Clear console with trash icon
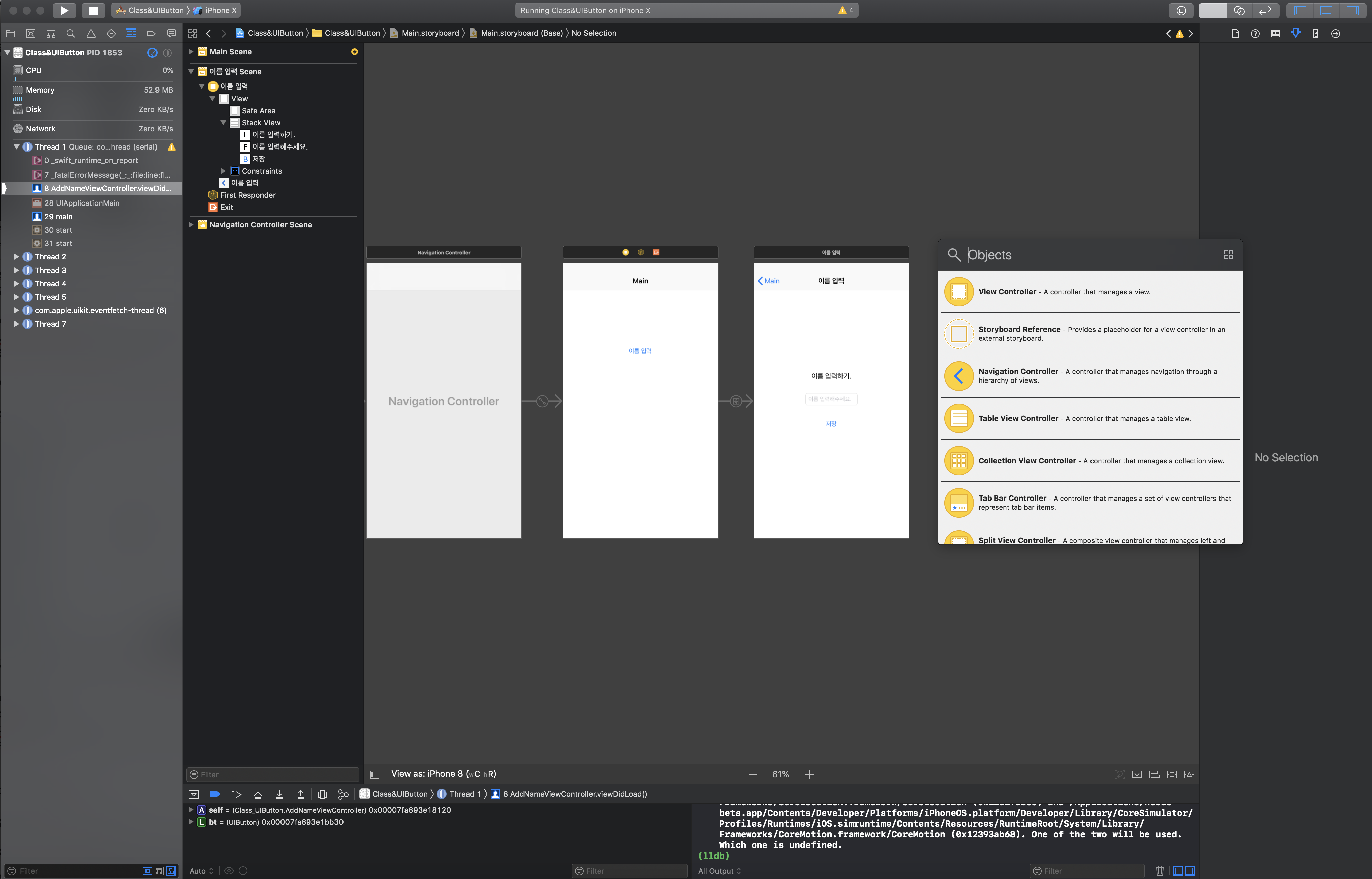1372x879 pixels. pos(1159,870)
